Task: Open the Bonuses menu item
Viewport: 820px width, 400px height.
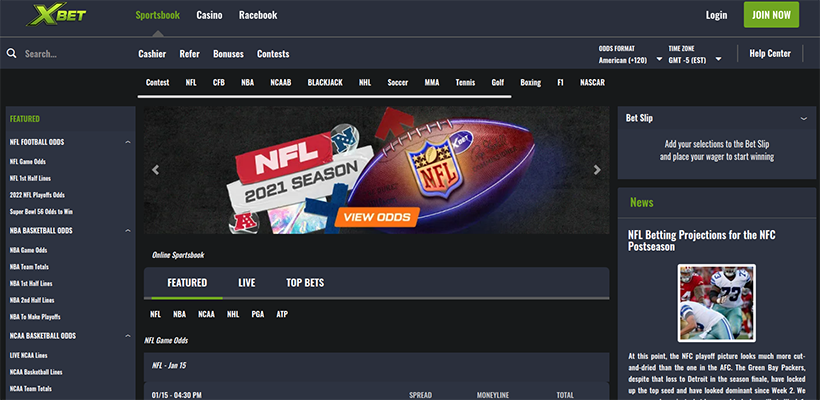Action: 228,54
